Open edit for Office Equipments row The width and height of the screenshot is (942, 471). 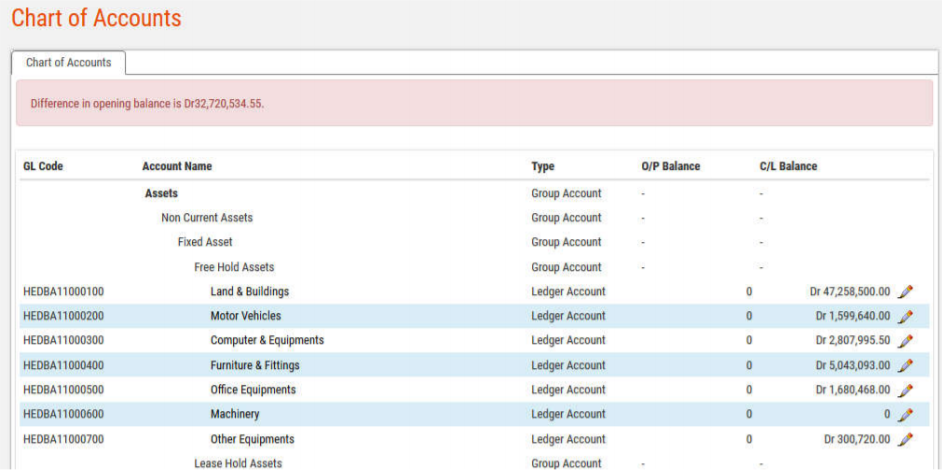905,390
